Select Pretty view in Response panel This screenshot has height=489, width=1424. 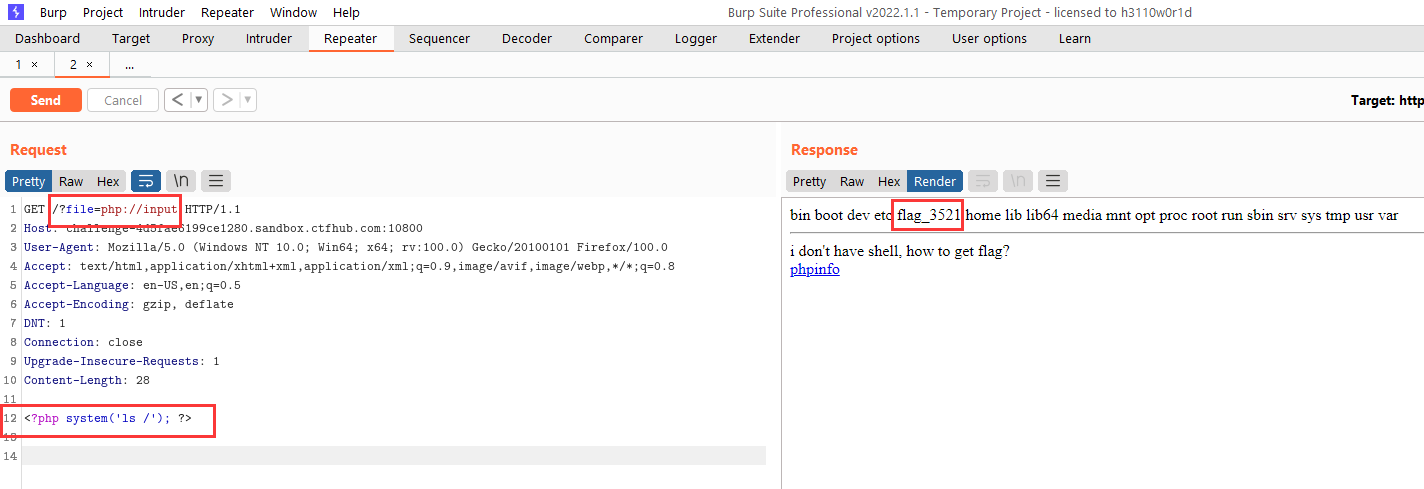pyautogui.click(x=810, y=181)
